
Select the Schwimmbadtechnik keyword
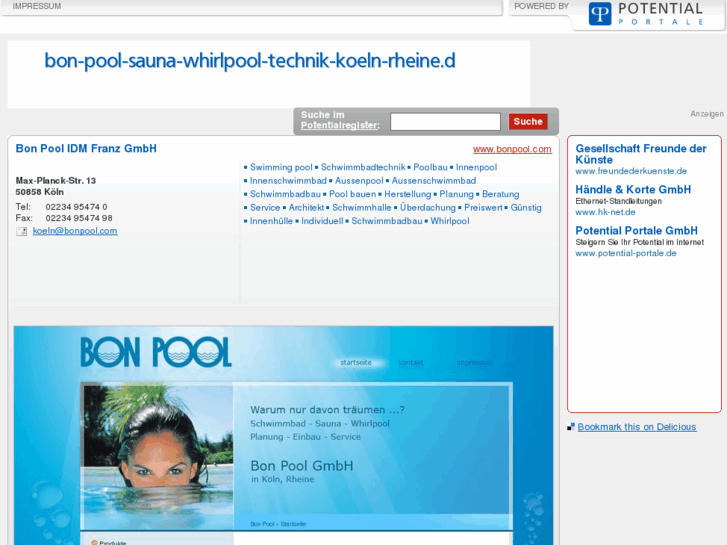363,167
